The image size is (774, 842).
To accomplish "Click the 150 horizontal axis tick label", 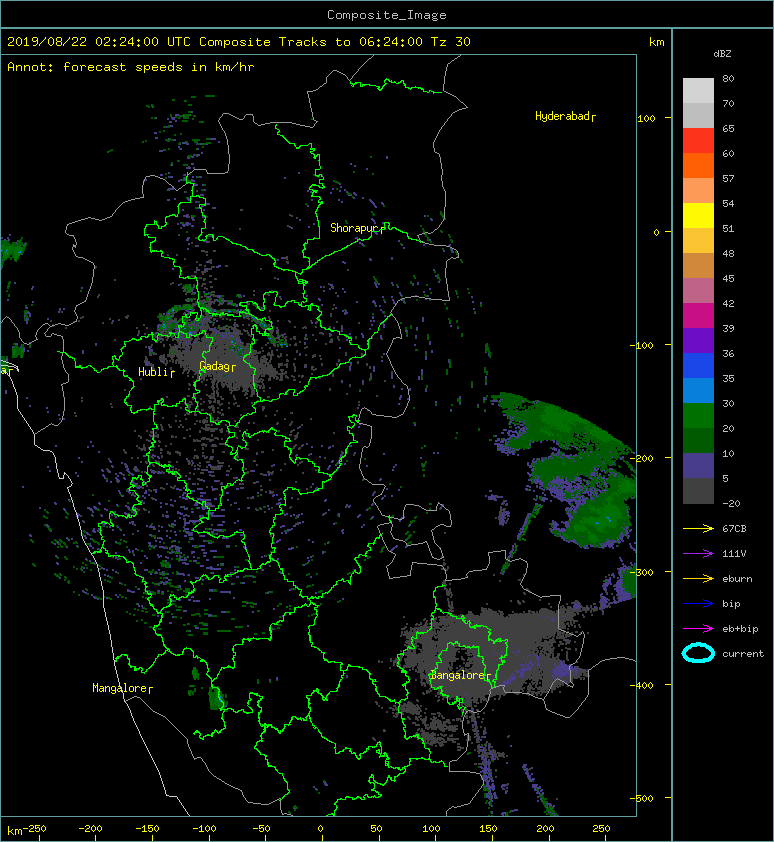I will coord(488,829).
